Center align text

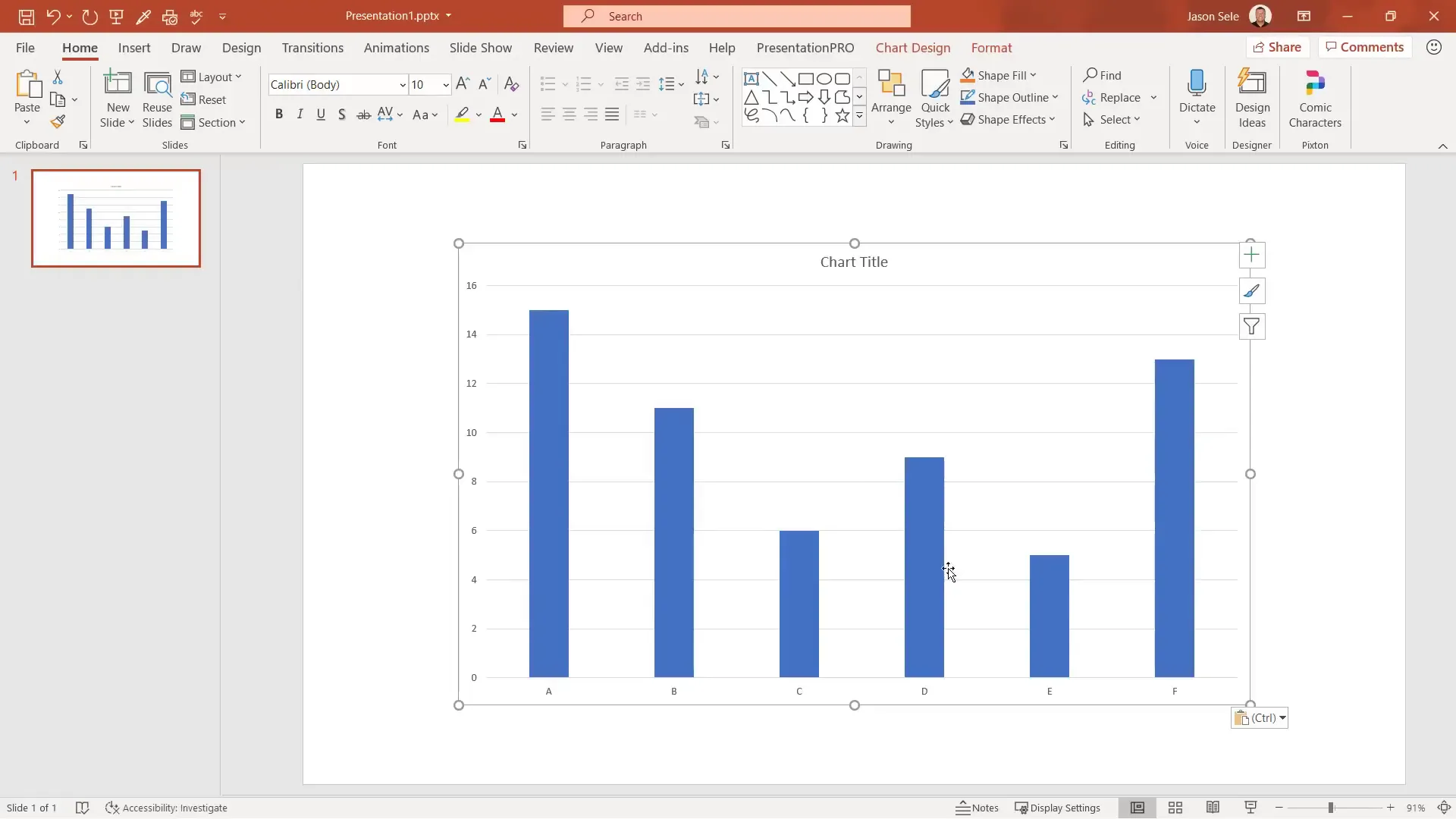coord(570,115)
